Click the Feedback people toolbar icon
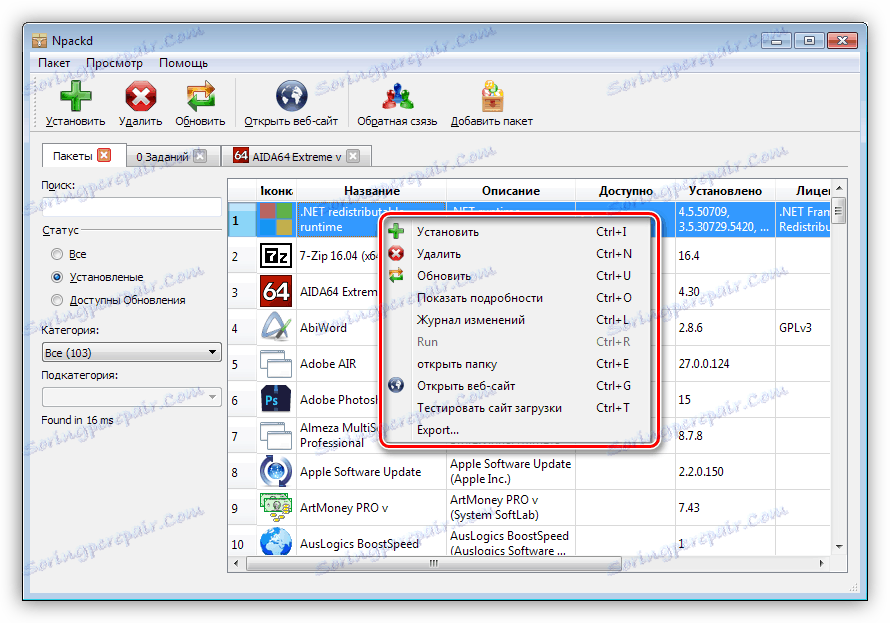Screen dimensions: 890x623 397,95
